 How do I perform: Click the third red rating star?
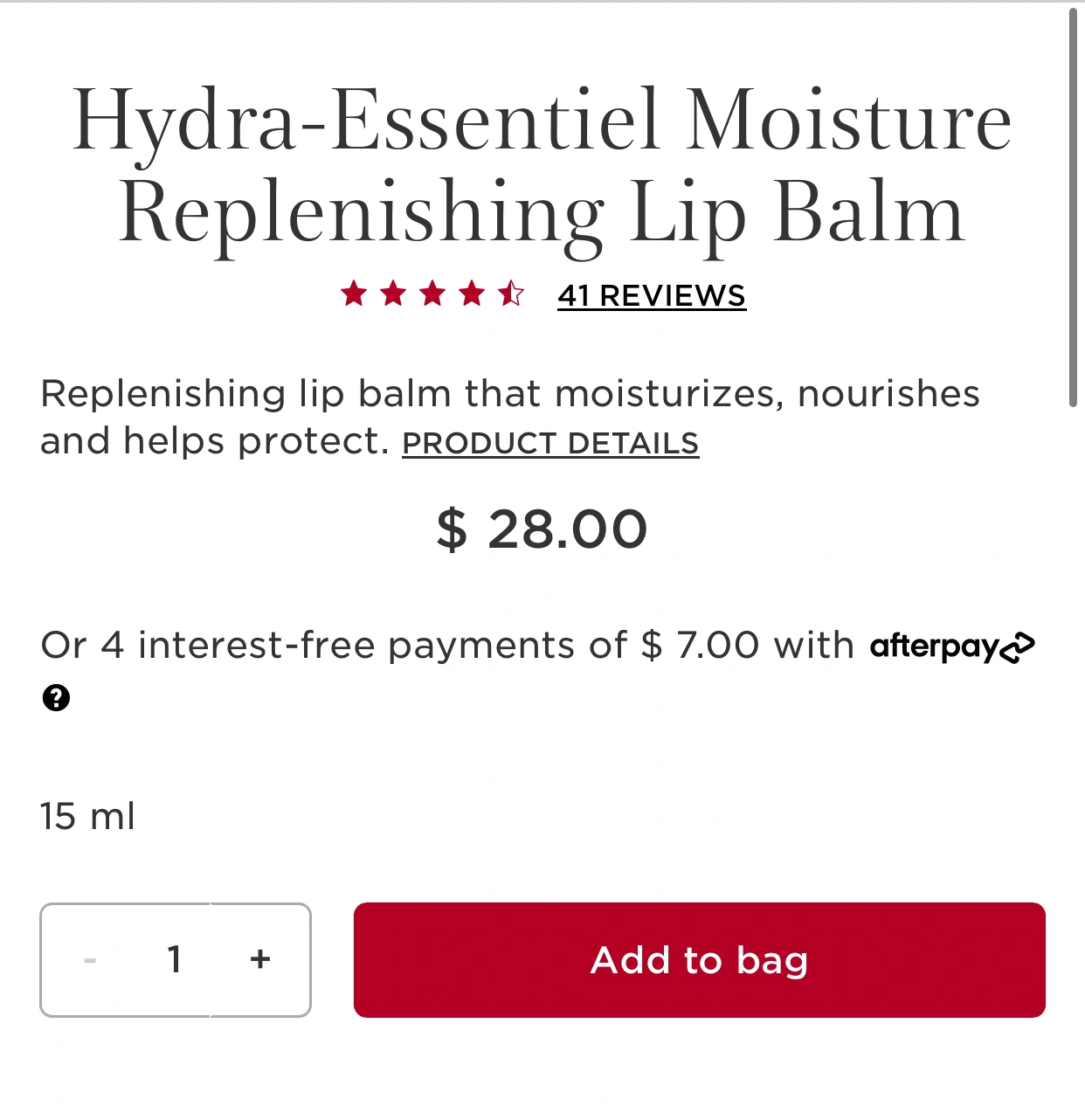[x=432, y=294]
